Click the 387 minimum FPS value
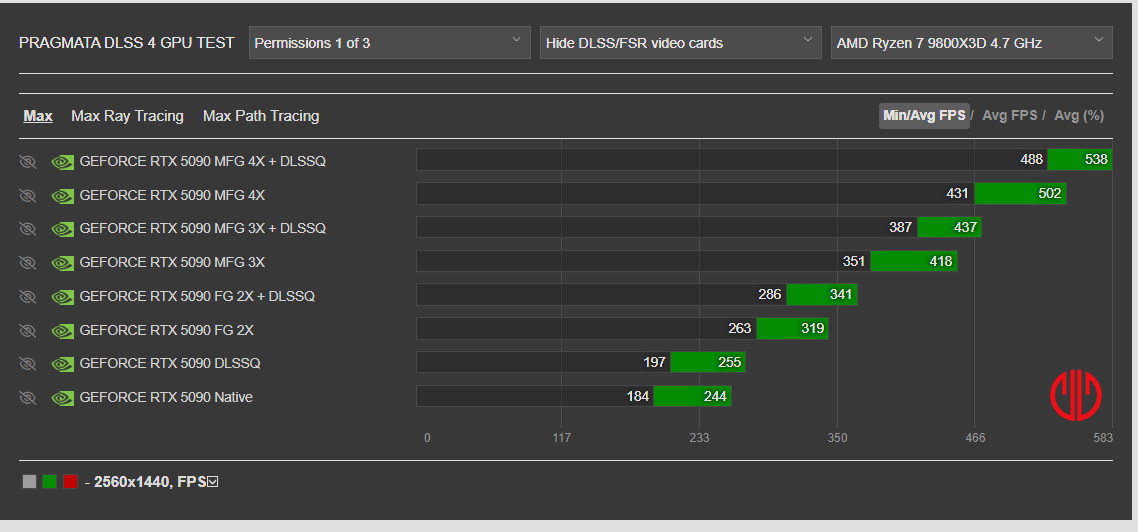1138x532 pixels. (x=900, y=227)
